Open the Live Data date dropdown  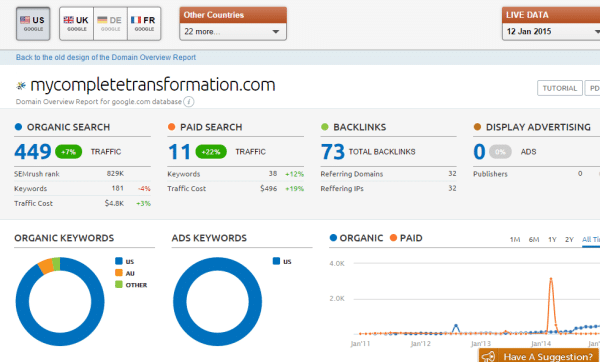click(x=551, y=31)
